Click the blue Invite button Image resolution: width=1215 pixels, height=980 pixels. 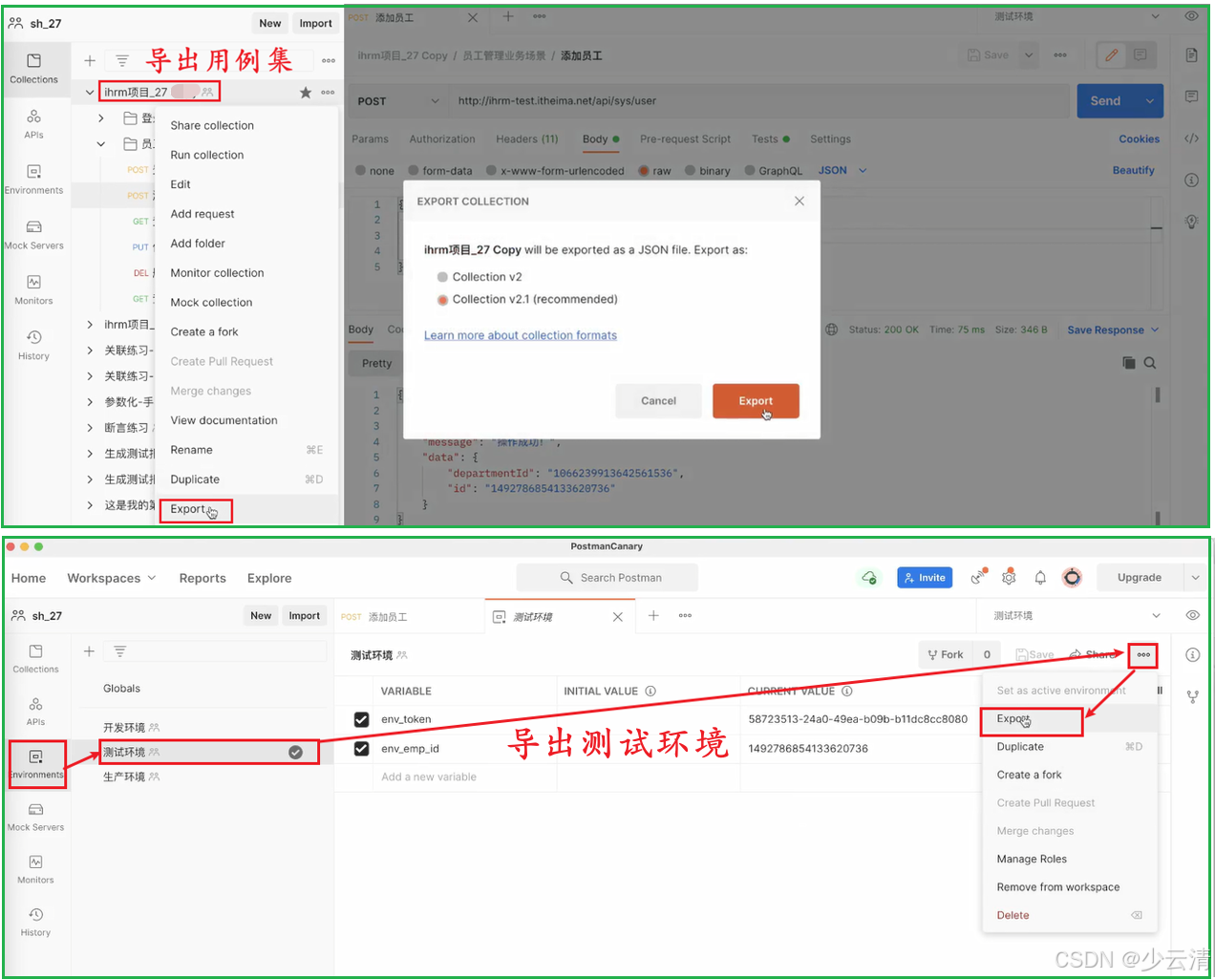coord(925,577)
